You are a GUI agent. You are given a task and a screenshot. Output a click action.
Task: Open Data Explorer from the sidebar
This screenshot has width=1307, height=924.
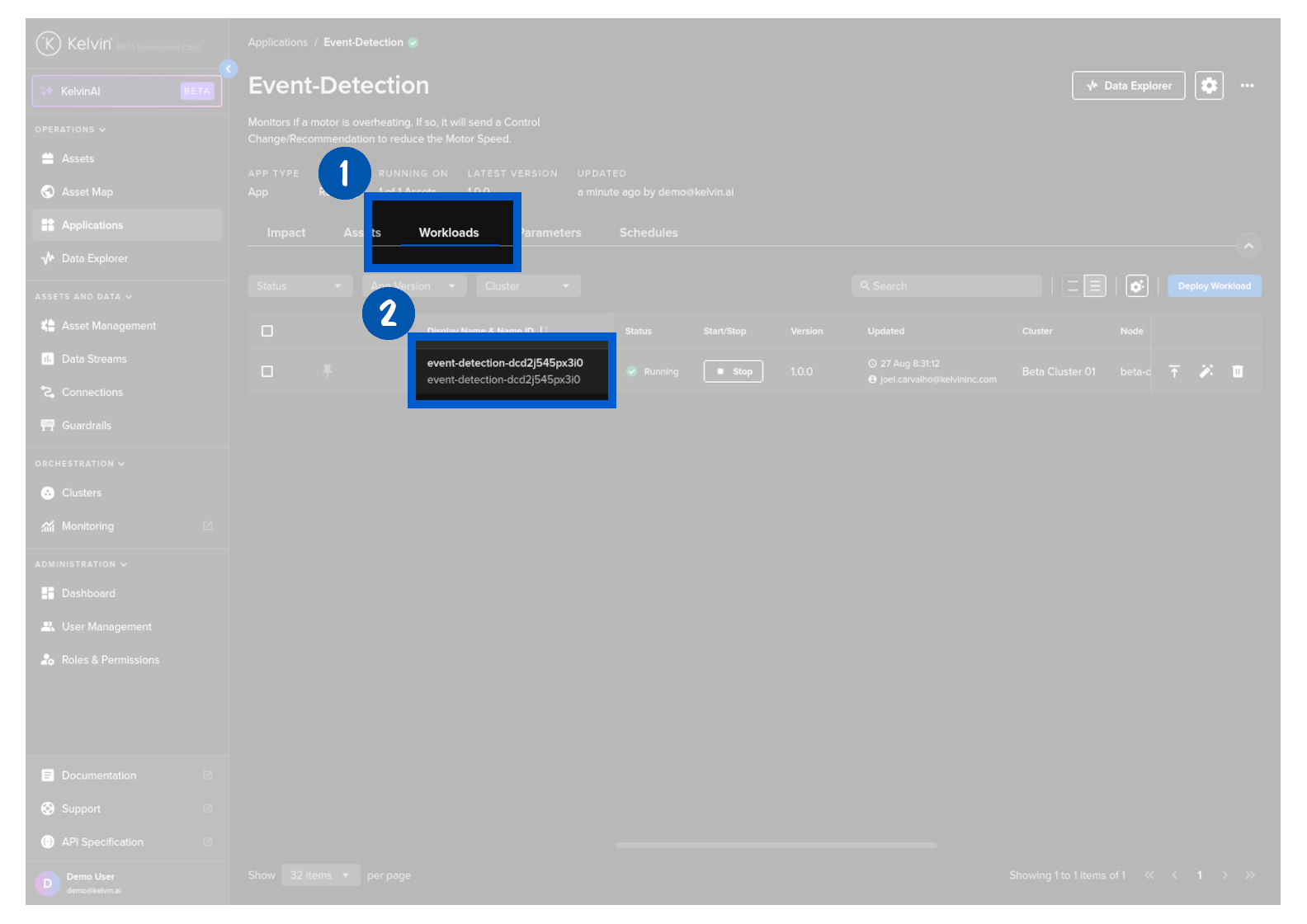(127, 258)
